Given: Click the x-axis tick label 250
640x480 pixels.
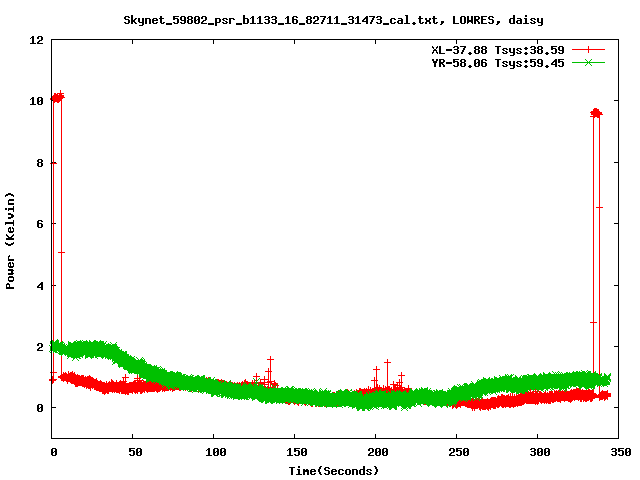Looking at the screenshot, I should click(x=458, y=452).
